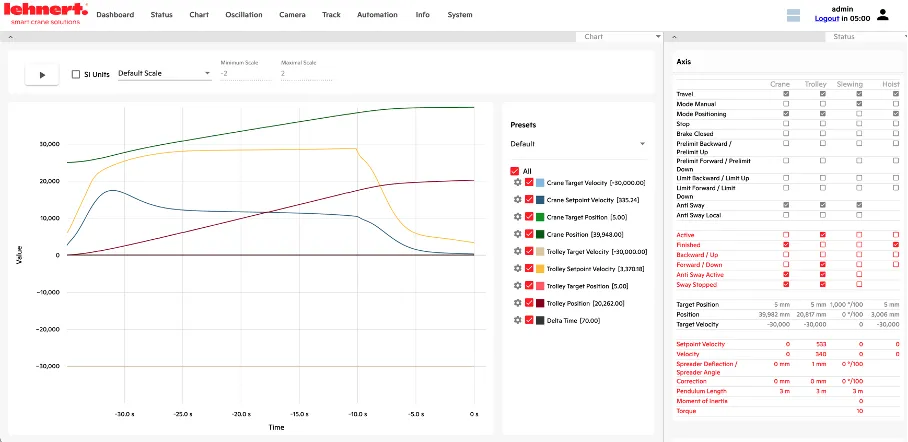
Task: Open the Automation menu item
Action: pos(378,14)
